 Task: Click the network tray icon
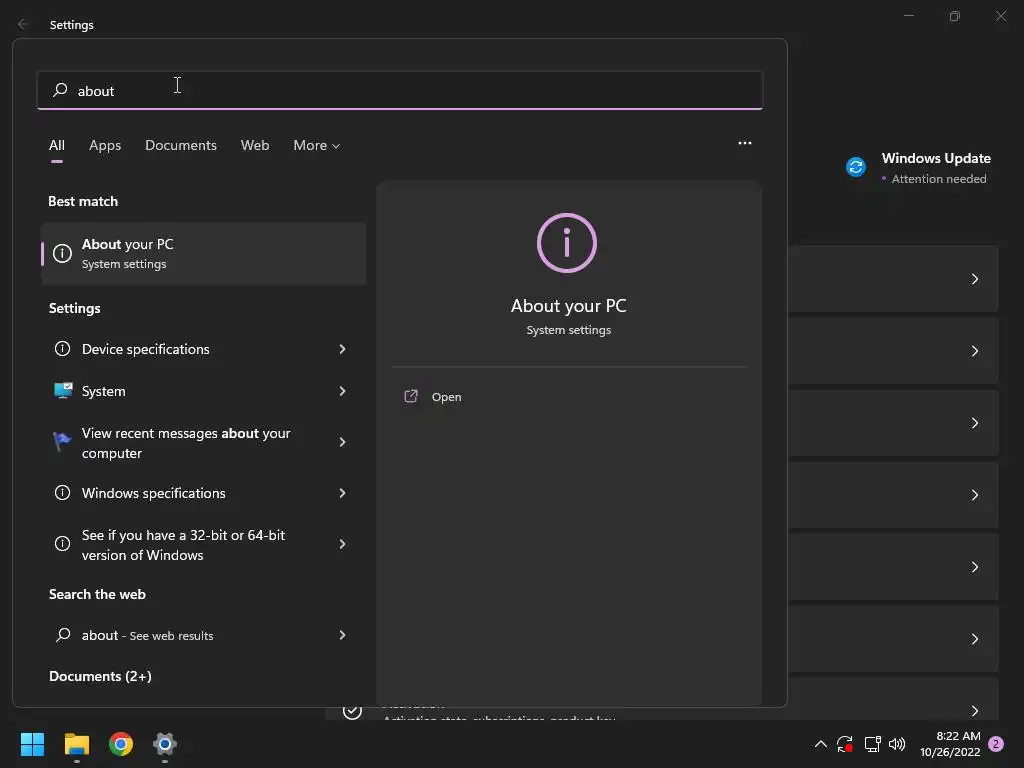tap(872, 744)
